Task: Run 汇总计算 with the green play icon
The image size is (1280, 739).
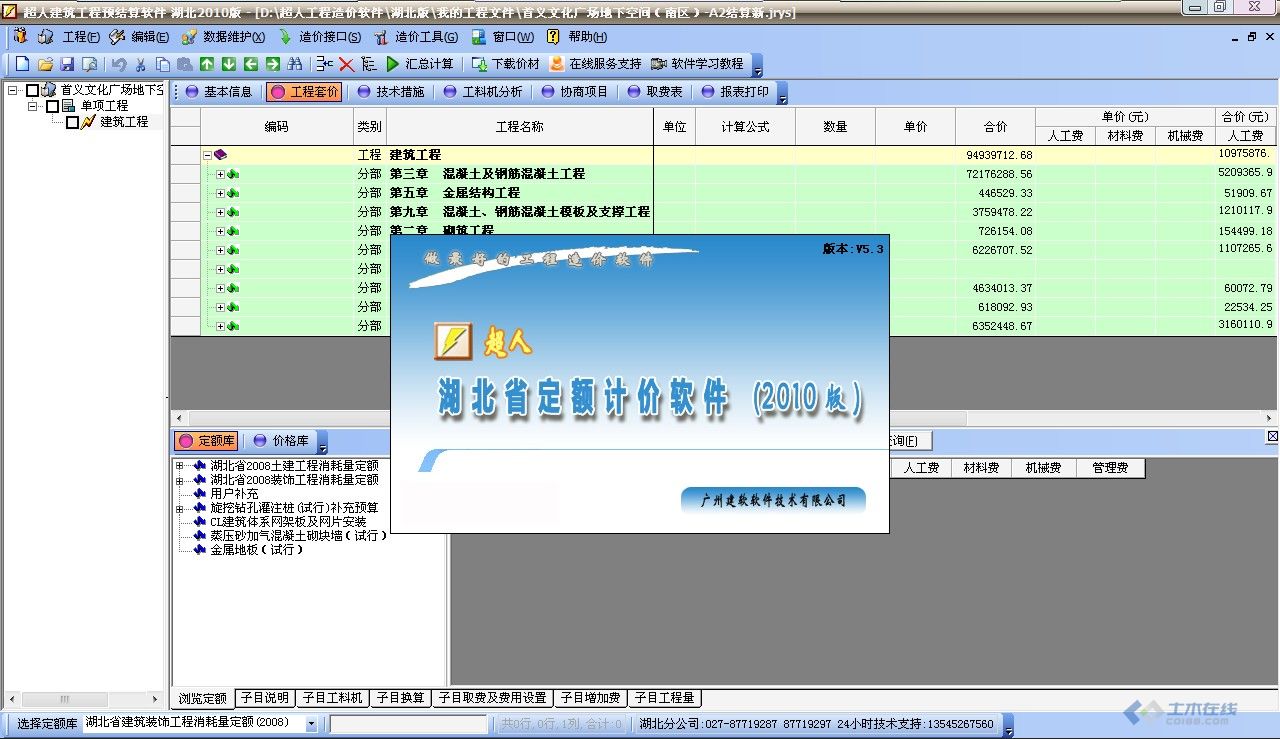Action: pyautogui.click(x=419, y=64)
